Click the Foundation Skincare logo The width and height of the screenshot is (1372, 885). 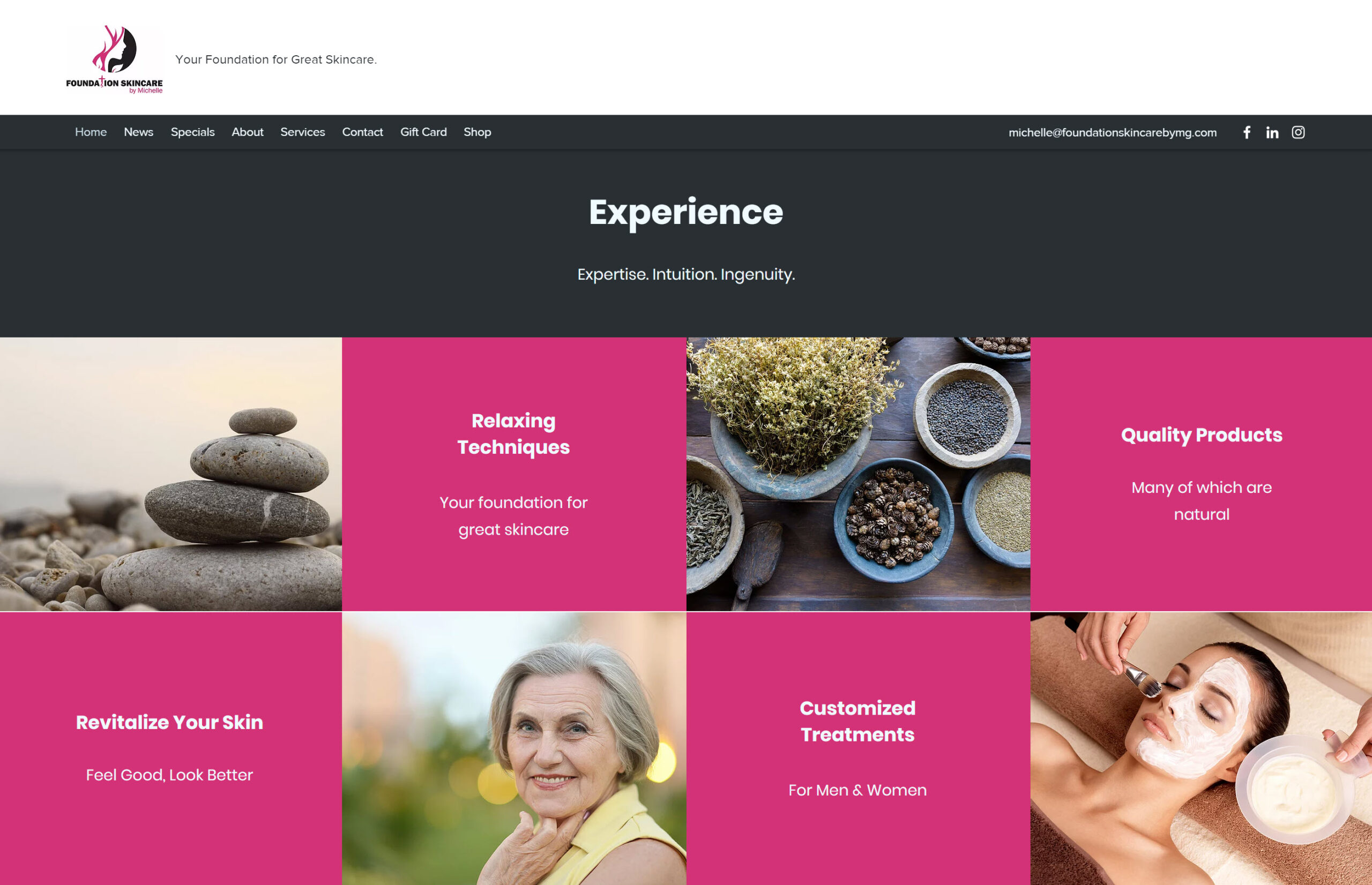pos(114,59)
